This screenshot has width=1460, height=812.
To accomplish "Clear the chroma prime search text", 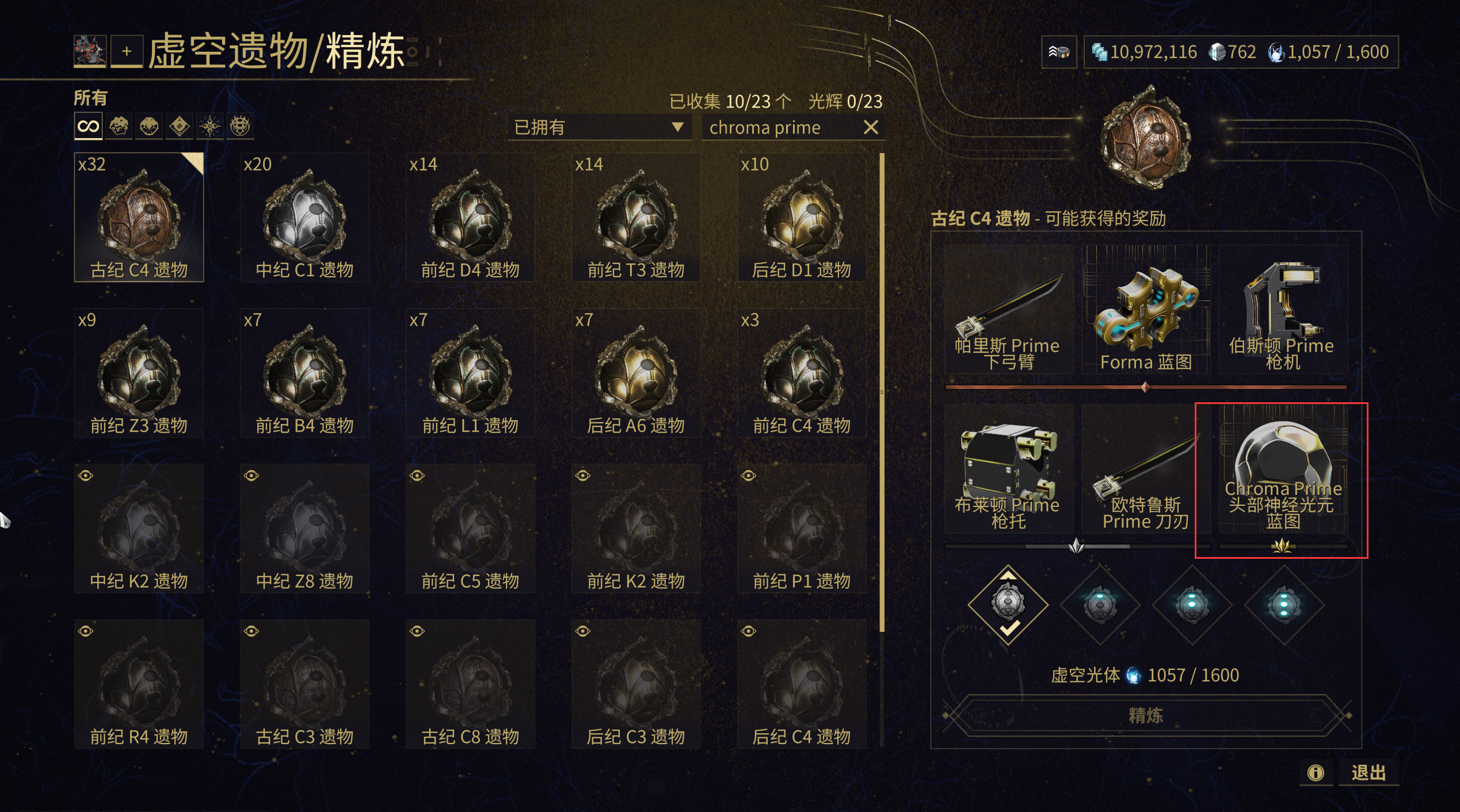I will pos(871,127).
